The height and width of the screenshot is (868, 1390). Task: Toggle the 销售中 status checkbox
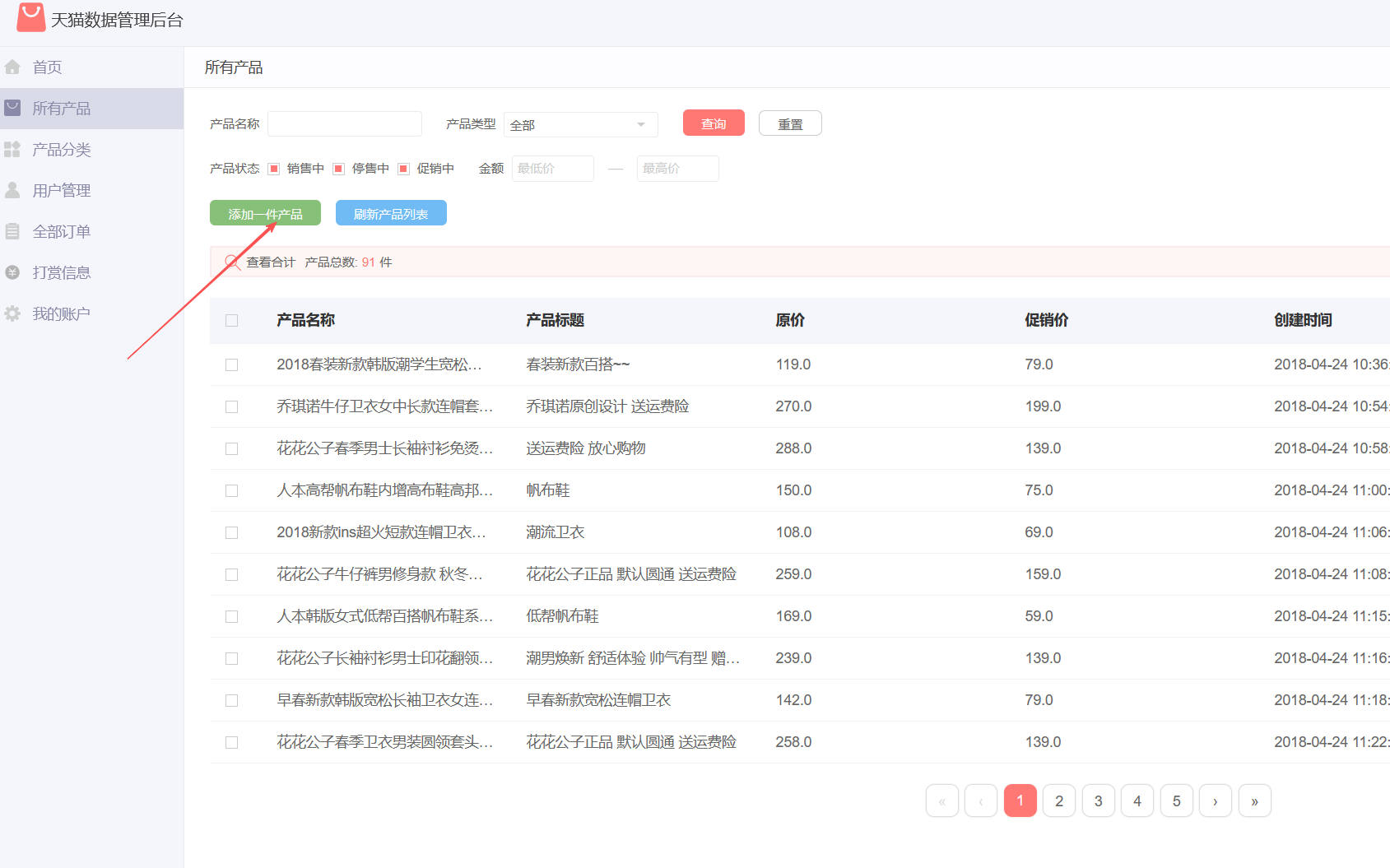(x=274, y=169)
